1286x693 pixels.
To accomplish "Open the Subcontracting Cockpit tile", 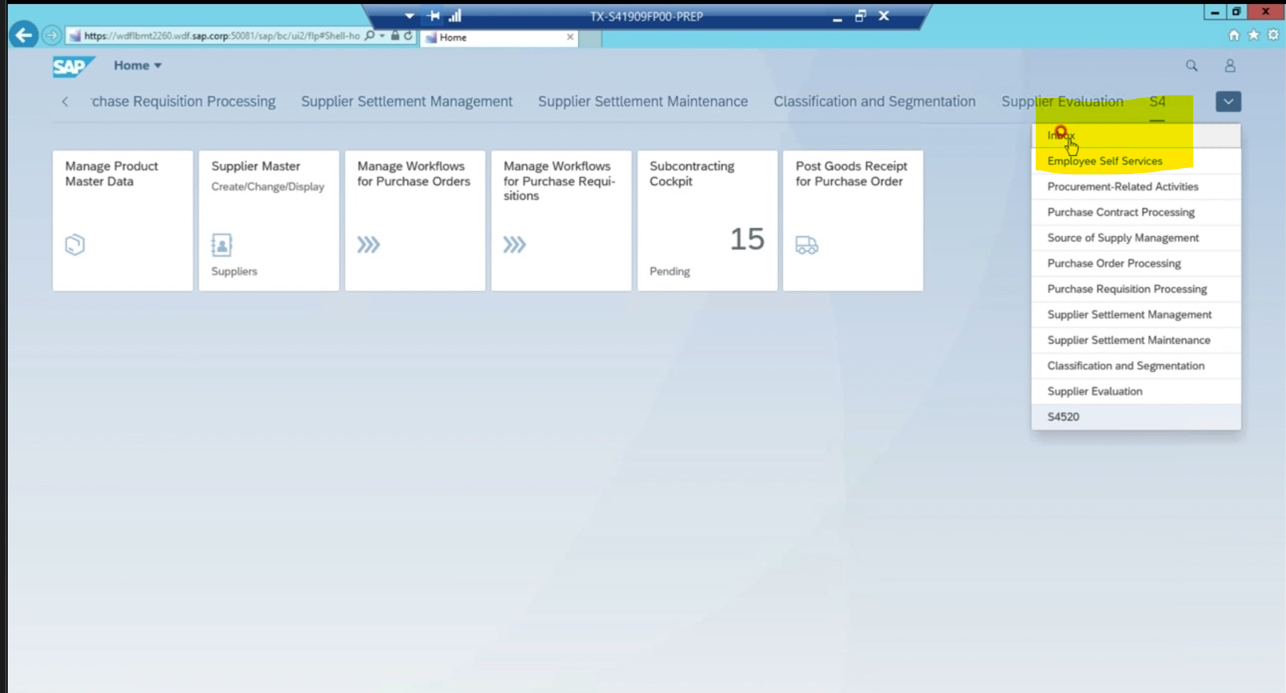I will [x=707, y=221].
